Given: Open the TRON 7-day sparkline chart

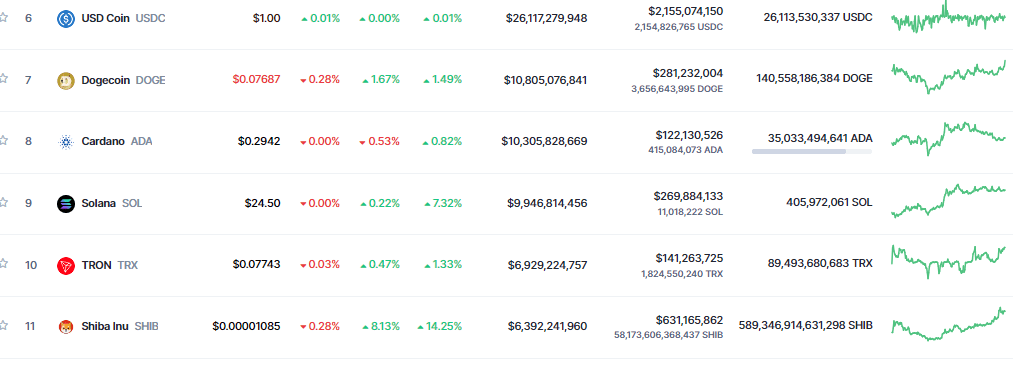Looking at the screenshot, I should coord(948,262).
